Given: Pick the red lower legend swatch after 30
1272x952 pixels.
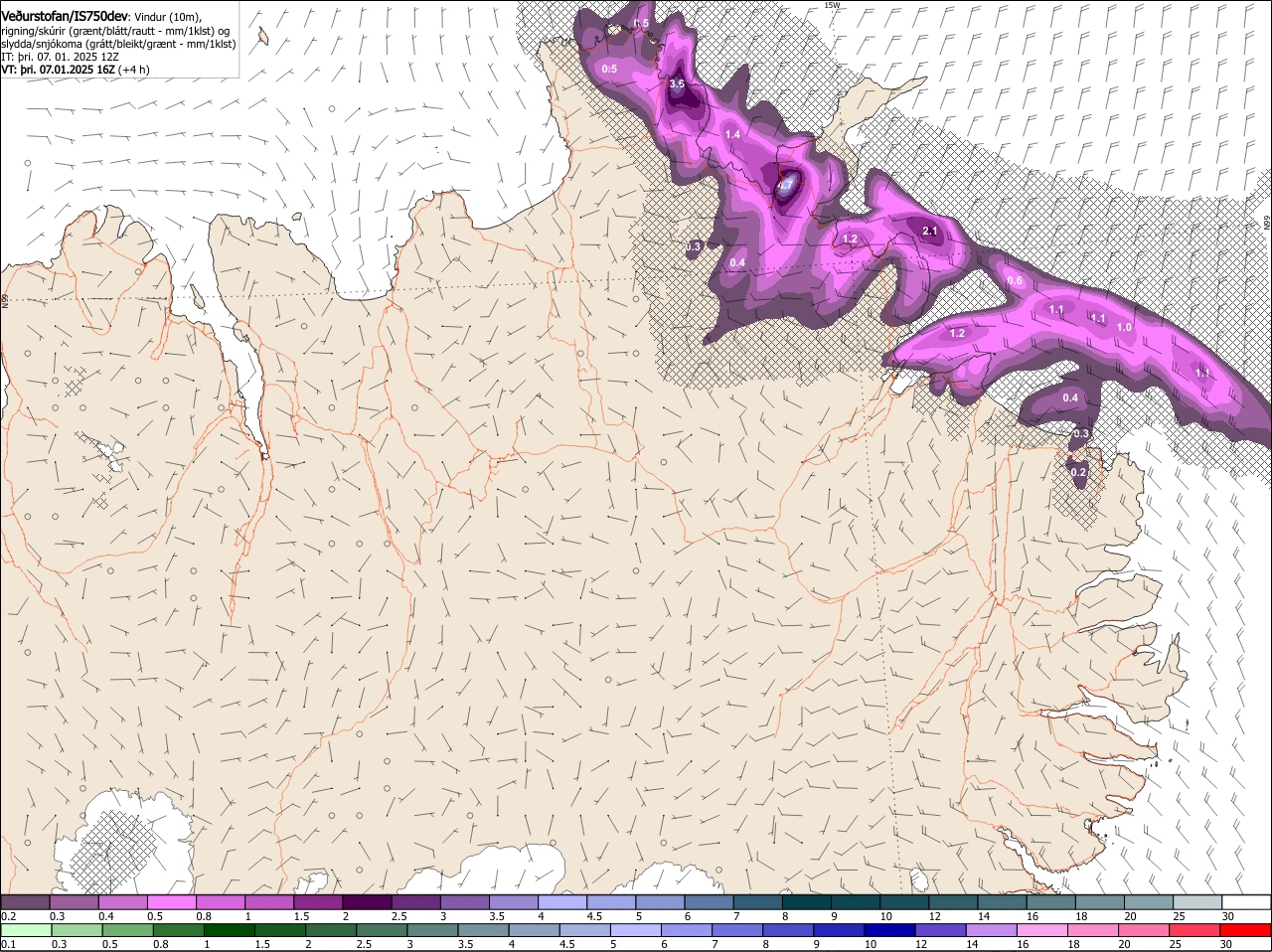Looking at the screenshot, I should [1246, 930].
